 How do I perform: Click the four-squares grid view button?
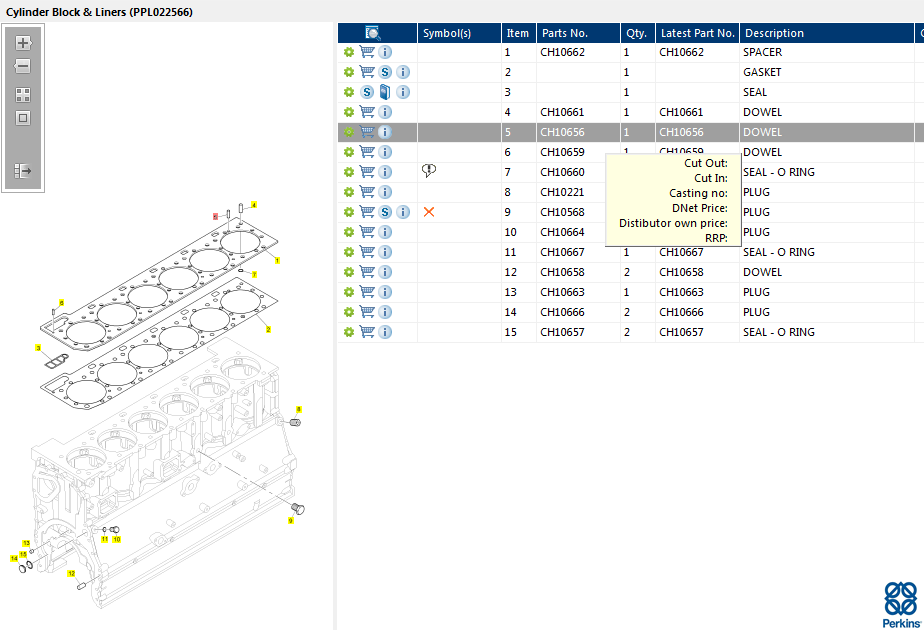23,95
